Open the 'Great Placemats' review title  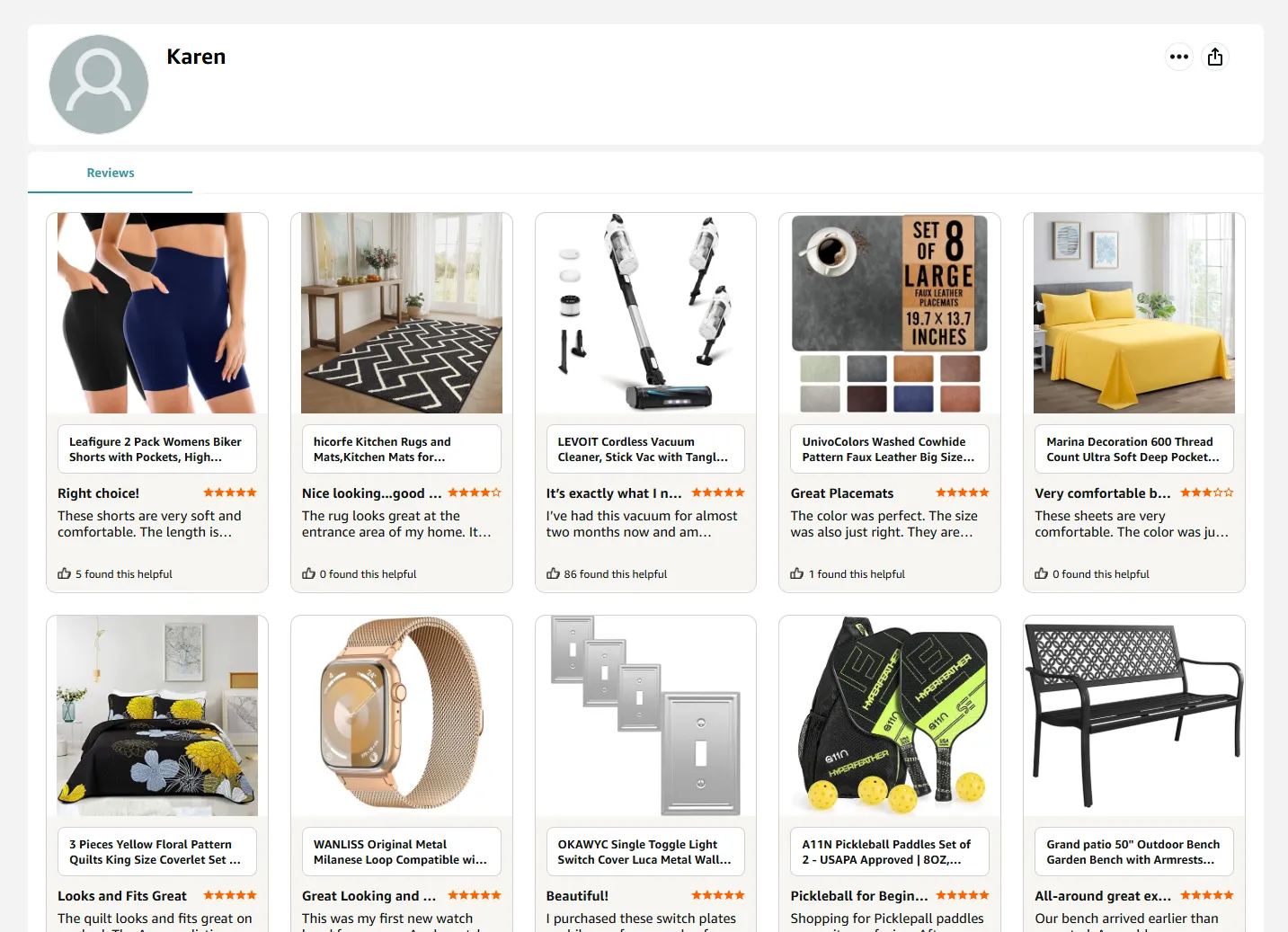842,493
